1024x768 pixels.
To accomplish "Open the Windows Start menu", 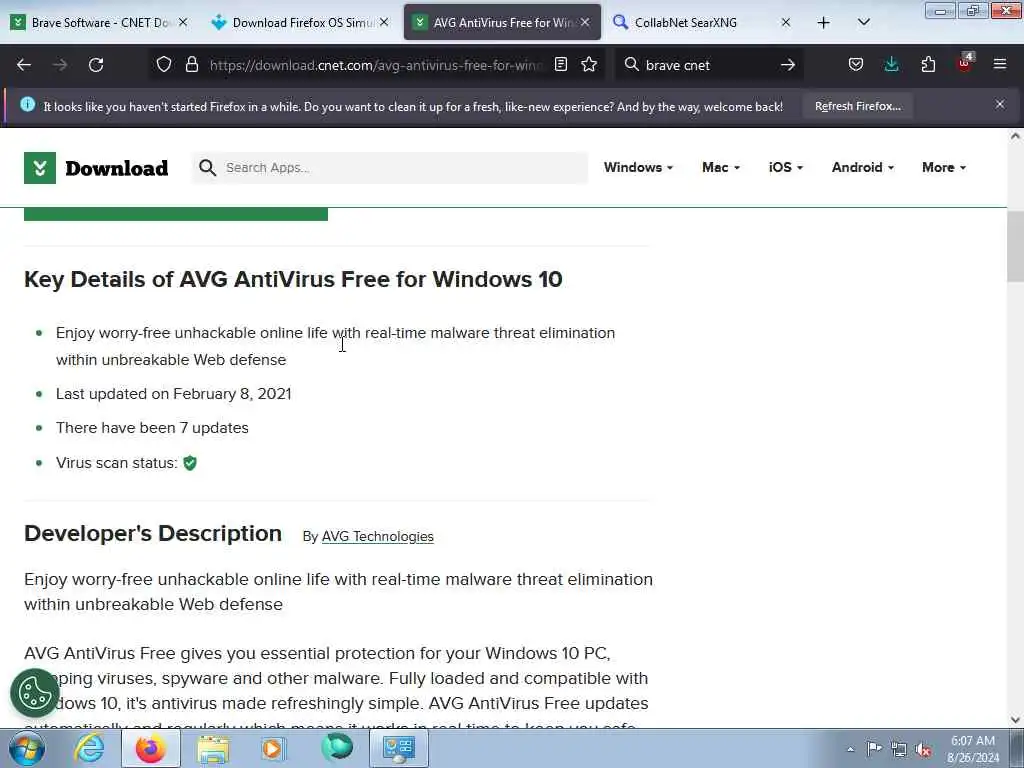I will (27, 748).
